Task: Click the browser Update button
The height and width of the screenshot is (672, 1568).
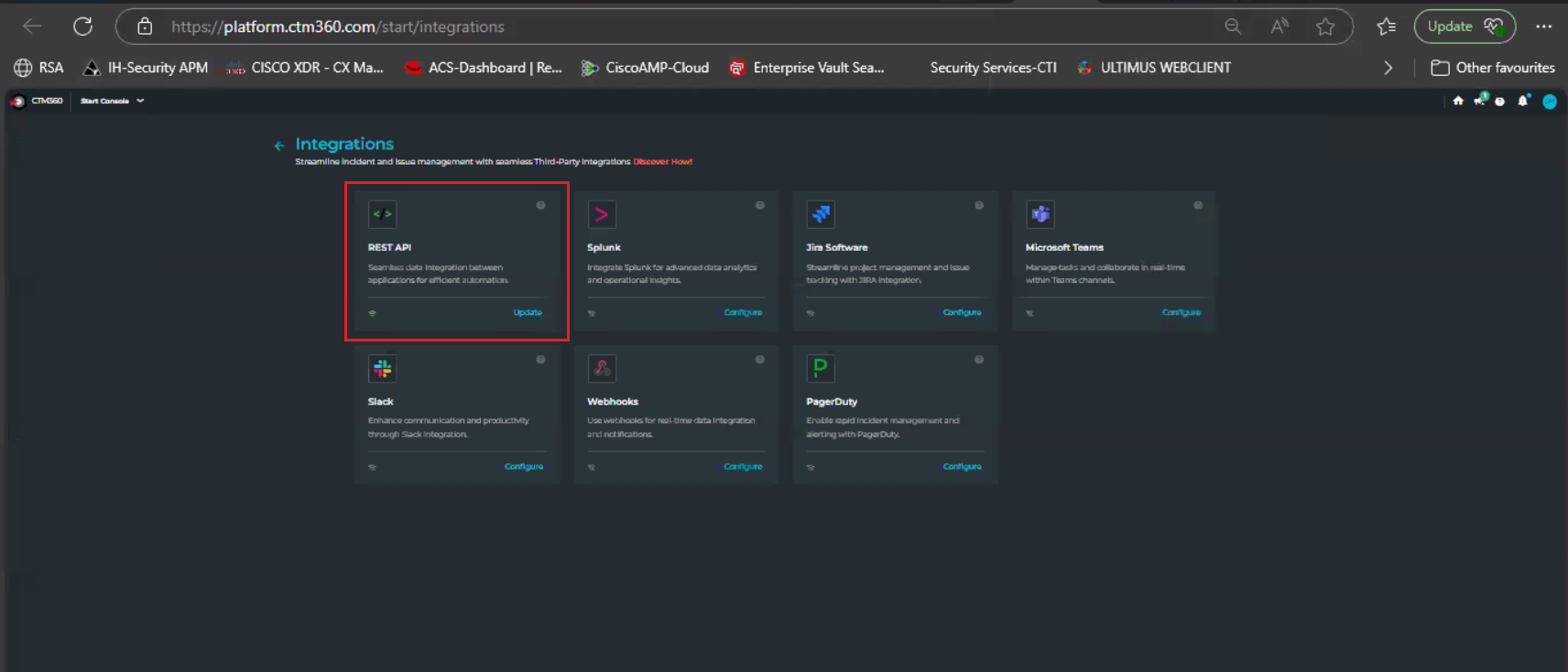Action: [1465, 27]
